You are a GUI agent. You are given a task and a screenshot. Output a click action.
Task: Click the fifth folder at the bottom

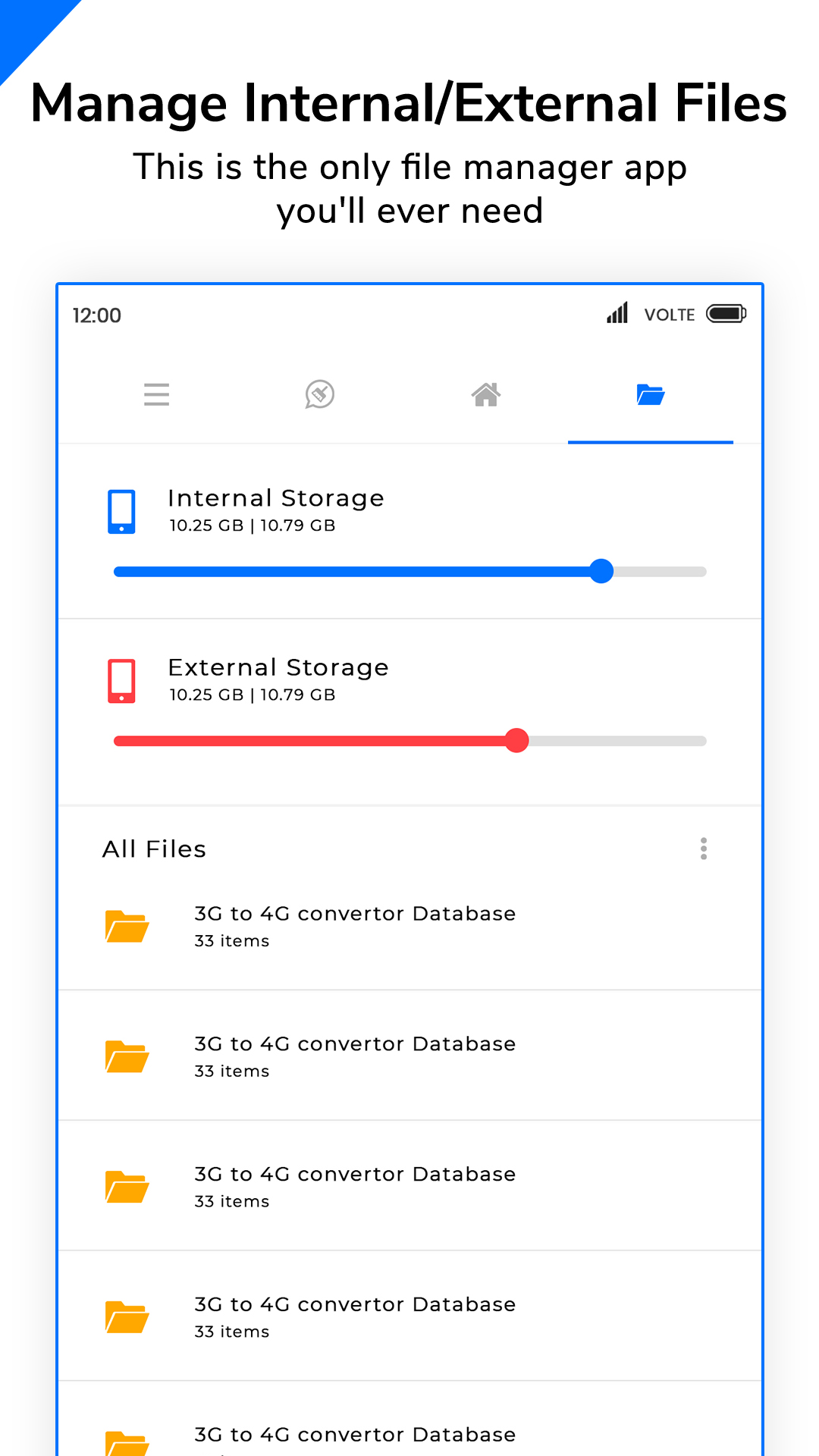click(x=355, y=1435)
